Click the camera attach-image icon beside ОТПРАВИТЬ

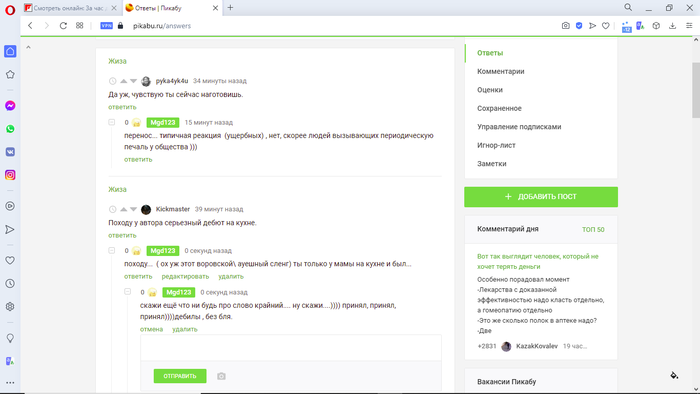[221, 376]
